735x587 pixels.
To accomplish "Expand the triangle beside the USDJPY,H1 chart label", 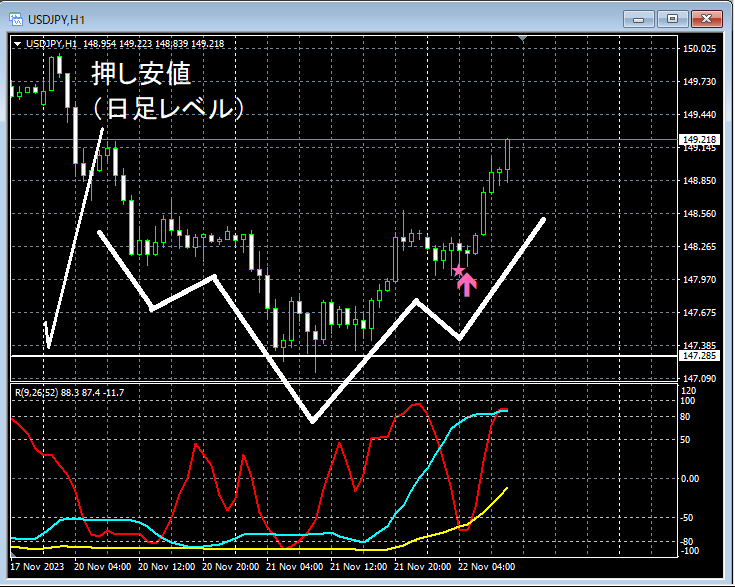I will (x=17, y=44).
